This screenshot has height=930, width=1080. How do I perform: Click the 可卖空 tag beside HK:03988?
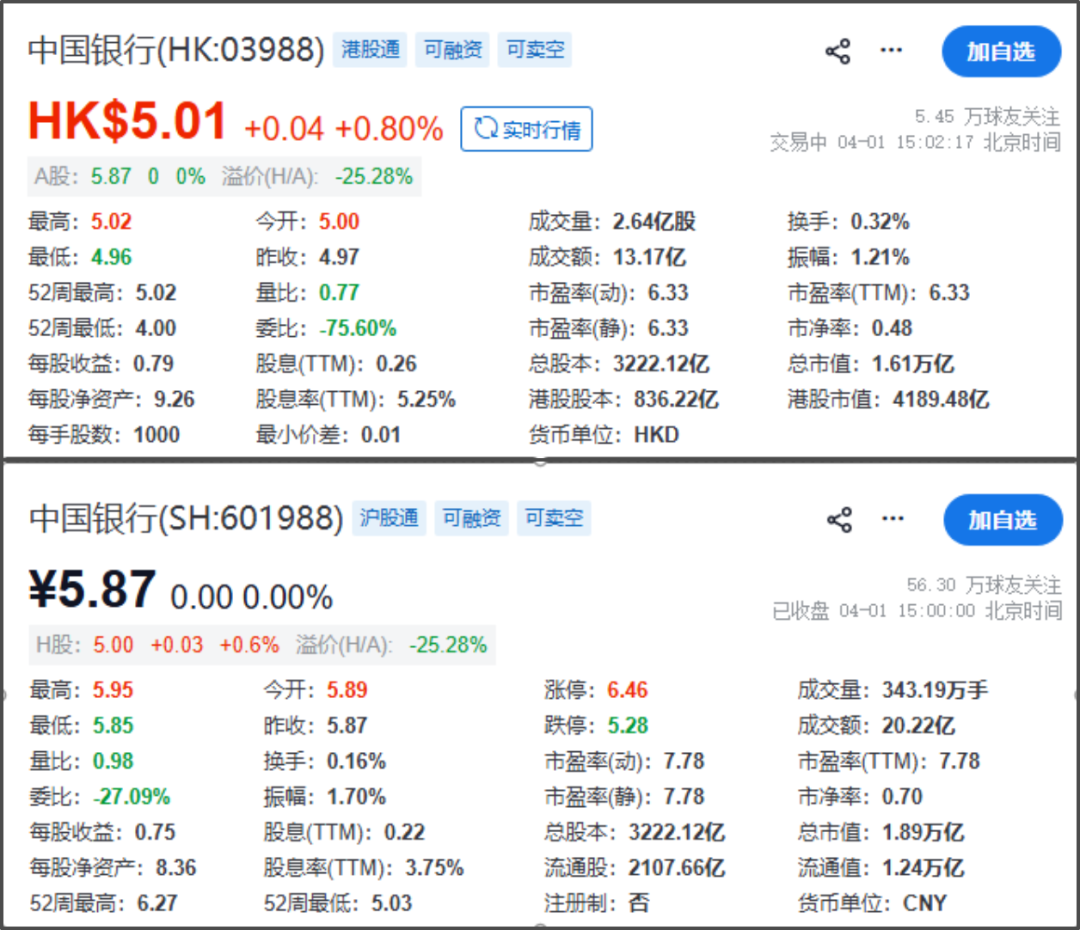(535, 50)
